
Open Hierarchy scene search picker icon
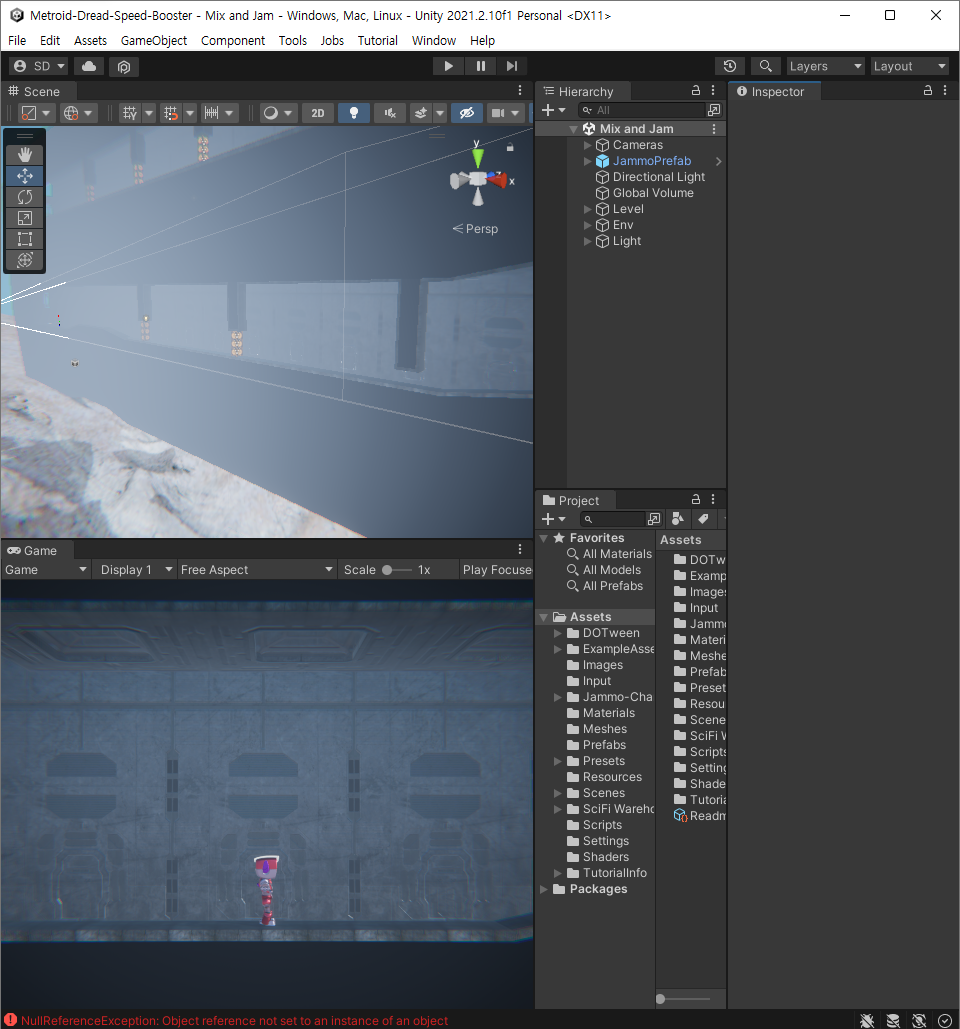pos(714,110)
